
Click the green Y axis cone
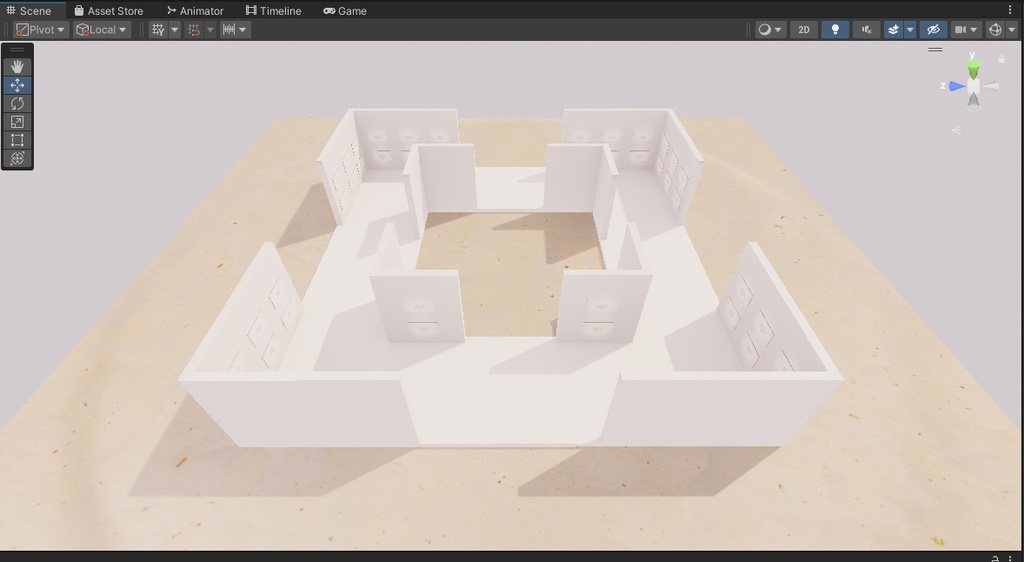point(973,70)
